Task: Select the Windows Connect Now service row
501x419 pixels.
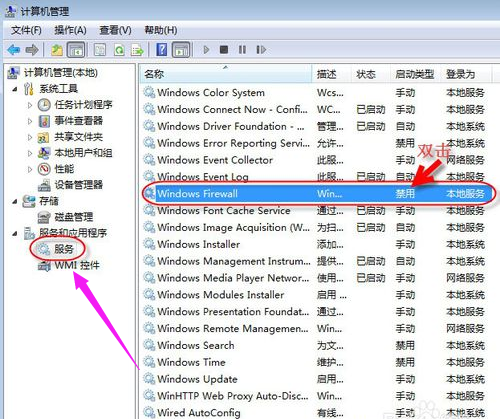Action: tap(315, 109)
